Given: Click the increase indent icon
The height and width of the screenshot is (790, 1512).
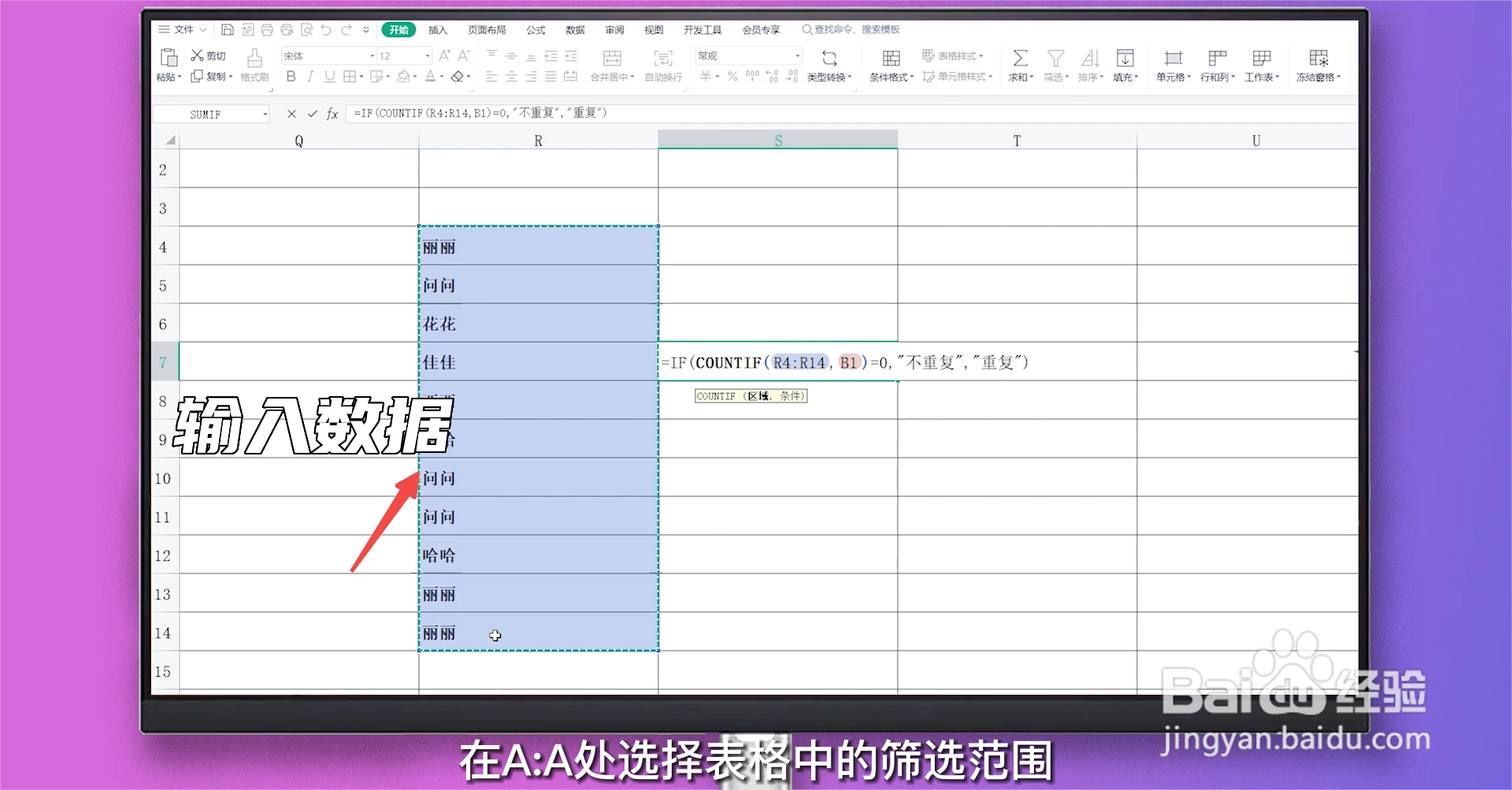Looking at the screenshot, I should tap(571, 55).
